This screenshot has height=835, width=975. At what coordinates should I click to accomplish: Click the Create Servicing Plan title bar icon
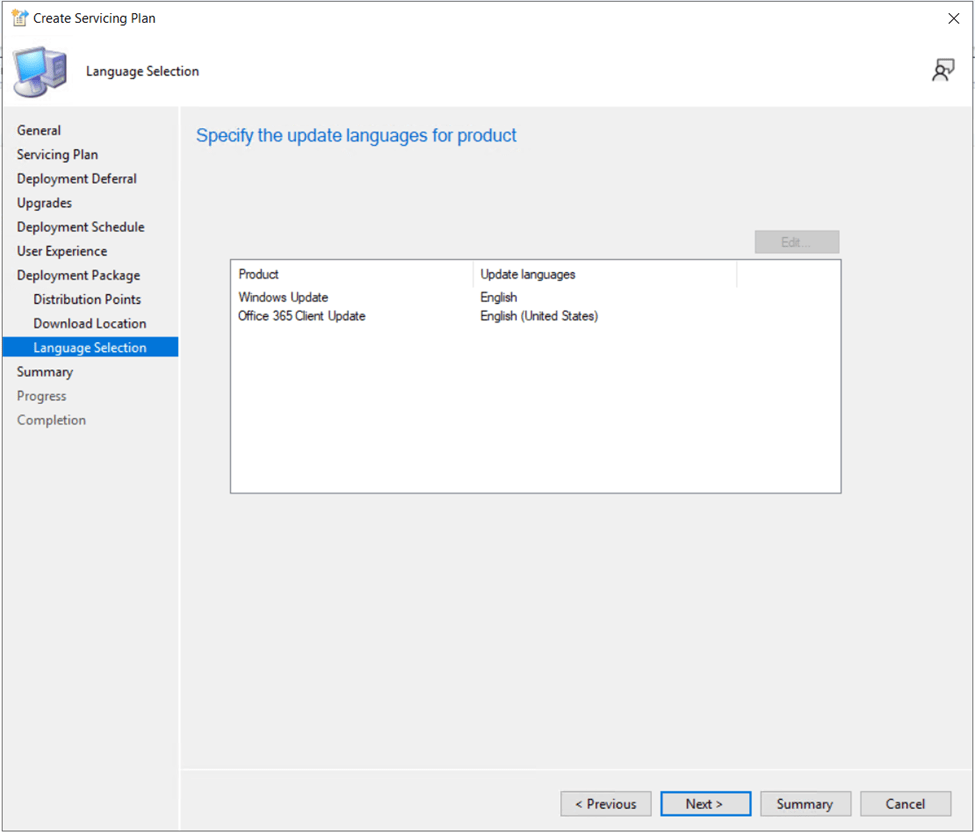(19, 18)
